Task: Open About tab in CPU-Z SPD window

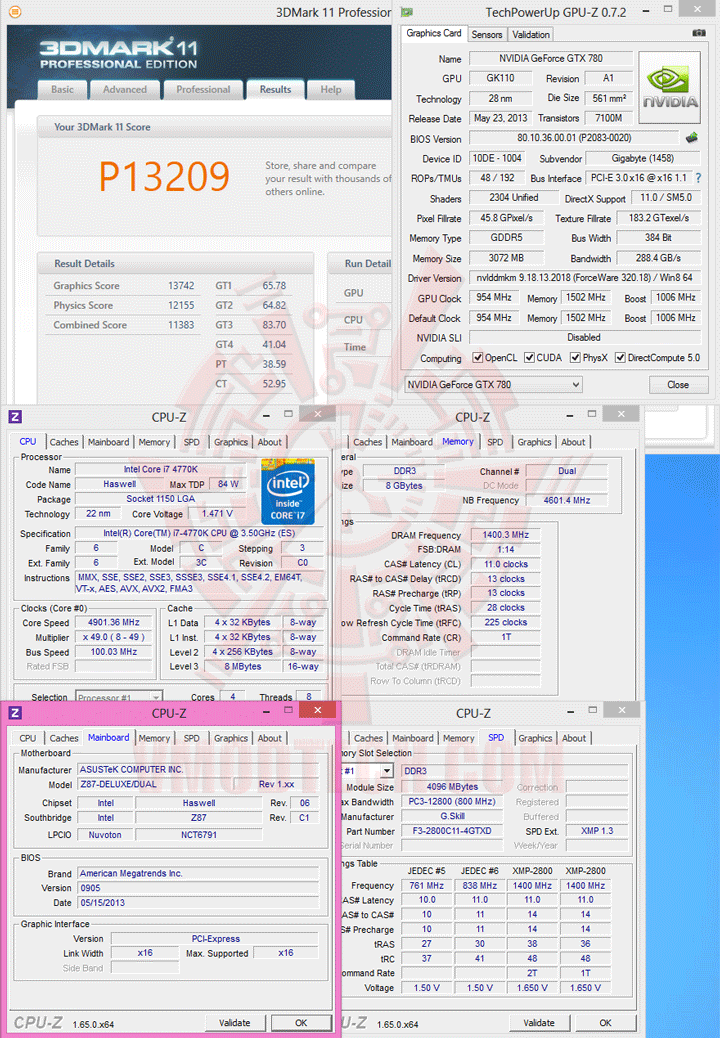Action: coord(574,738)
